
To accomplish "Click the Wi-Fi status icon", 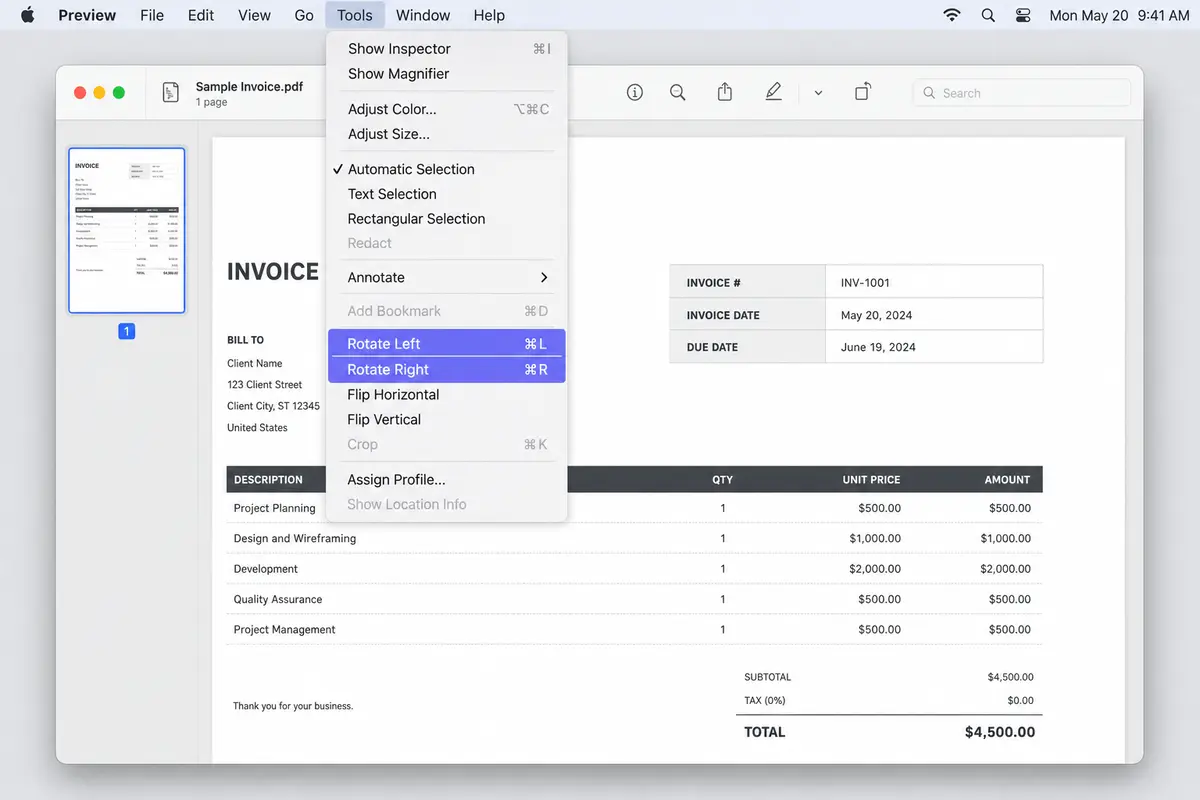I will point(952,15).
